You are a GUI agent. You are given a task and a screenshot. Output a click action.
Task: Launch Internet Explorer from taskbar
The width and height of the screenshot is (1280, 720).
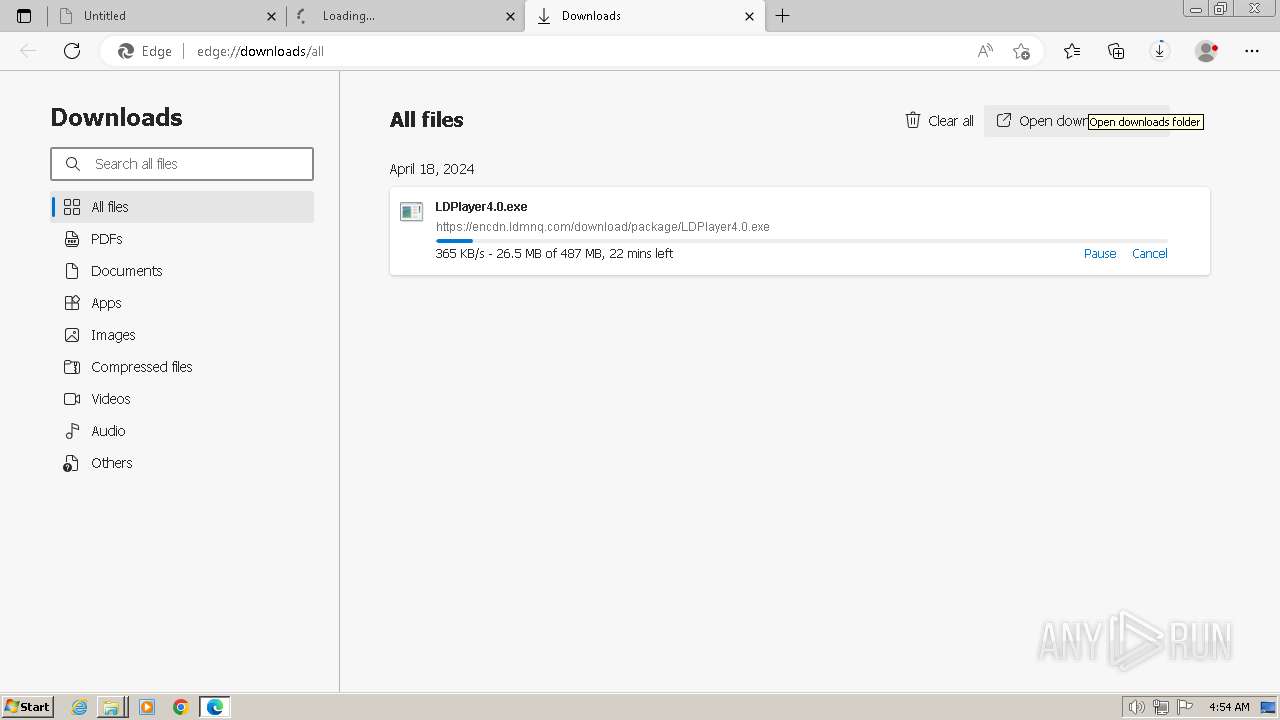point(80,707)
